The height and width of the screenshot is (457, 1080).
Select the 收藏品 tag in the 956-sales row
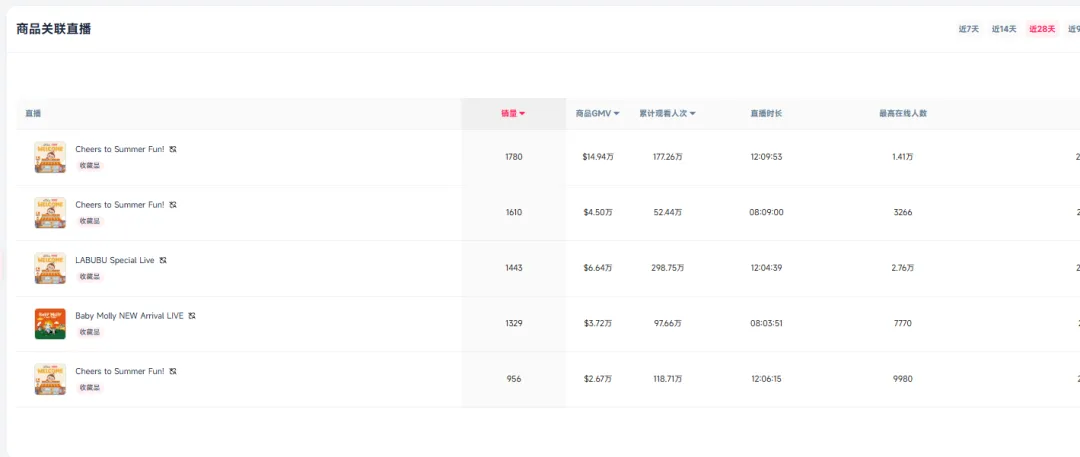[90, 387]
